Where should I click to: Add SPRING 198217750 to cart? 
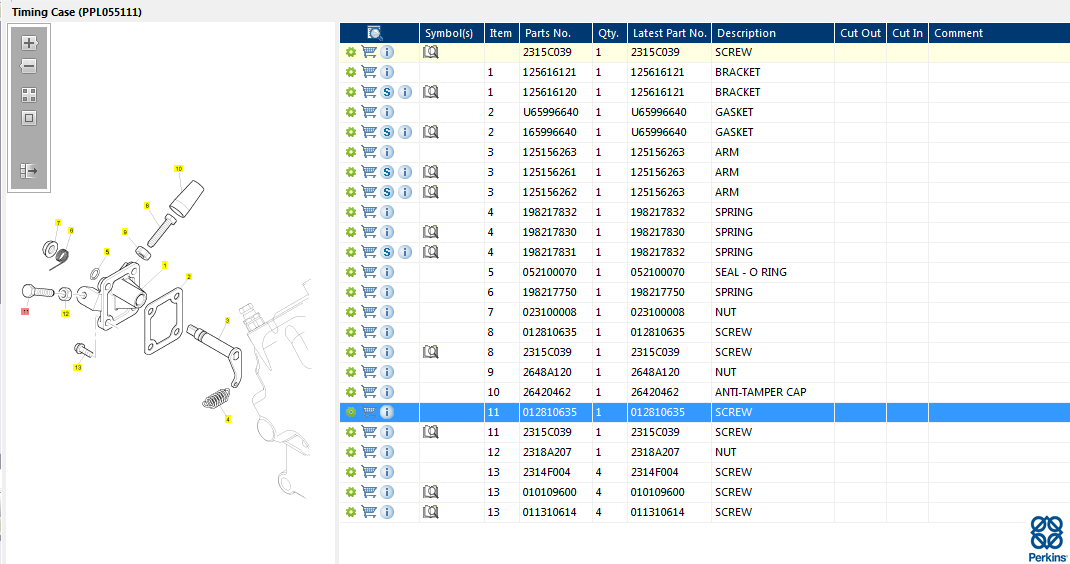pyautogui.click(x=369, y=292)
